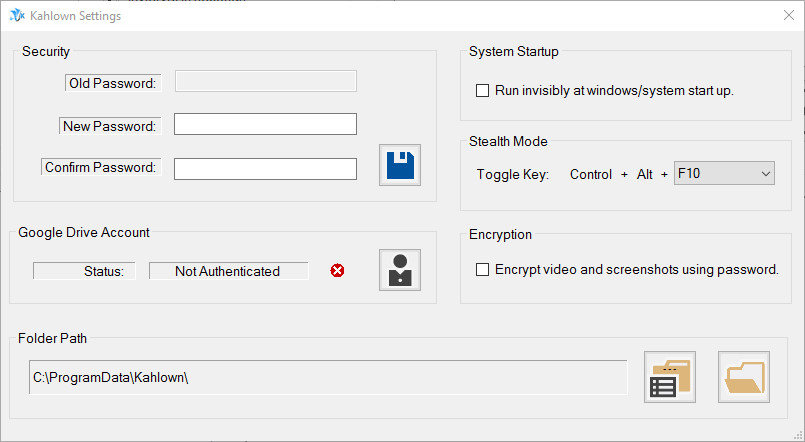The width and height of the screenshot is (805, 442).
Task: Click the red error status icon
Action: pyautogui.click(x=337, y=271)
